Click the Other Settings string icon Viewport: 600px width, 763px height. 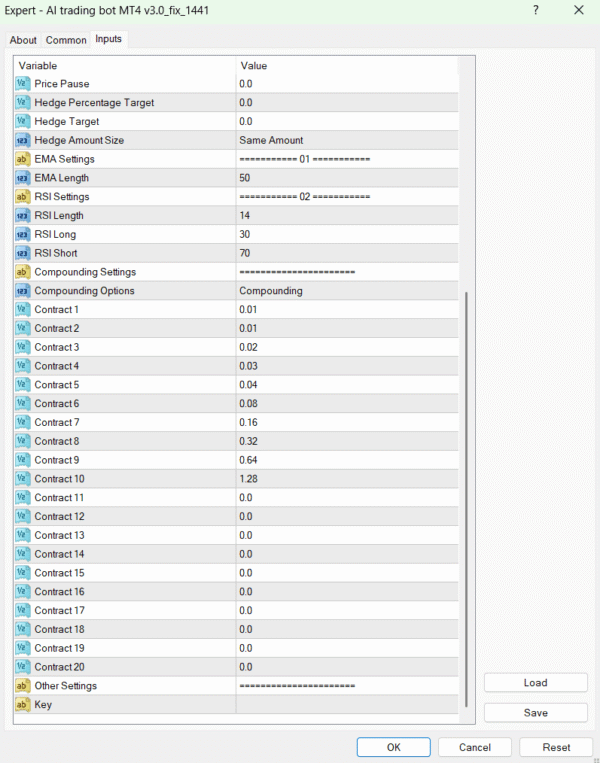pos(22,686)
